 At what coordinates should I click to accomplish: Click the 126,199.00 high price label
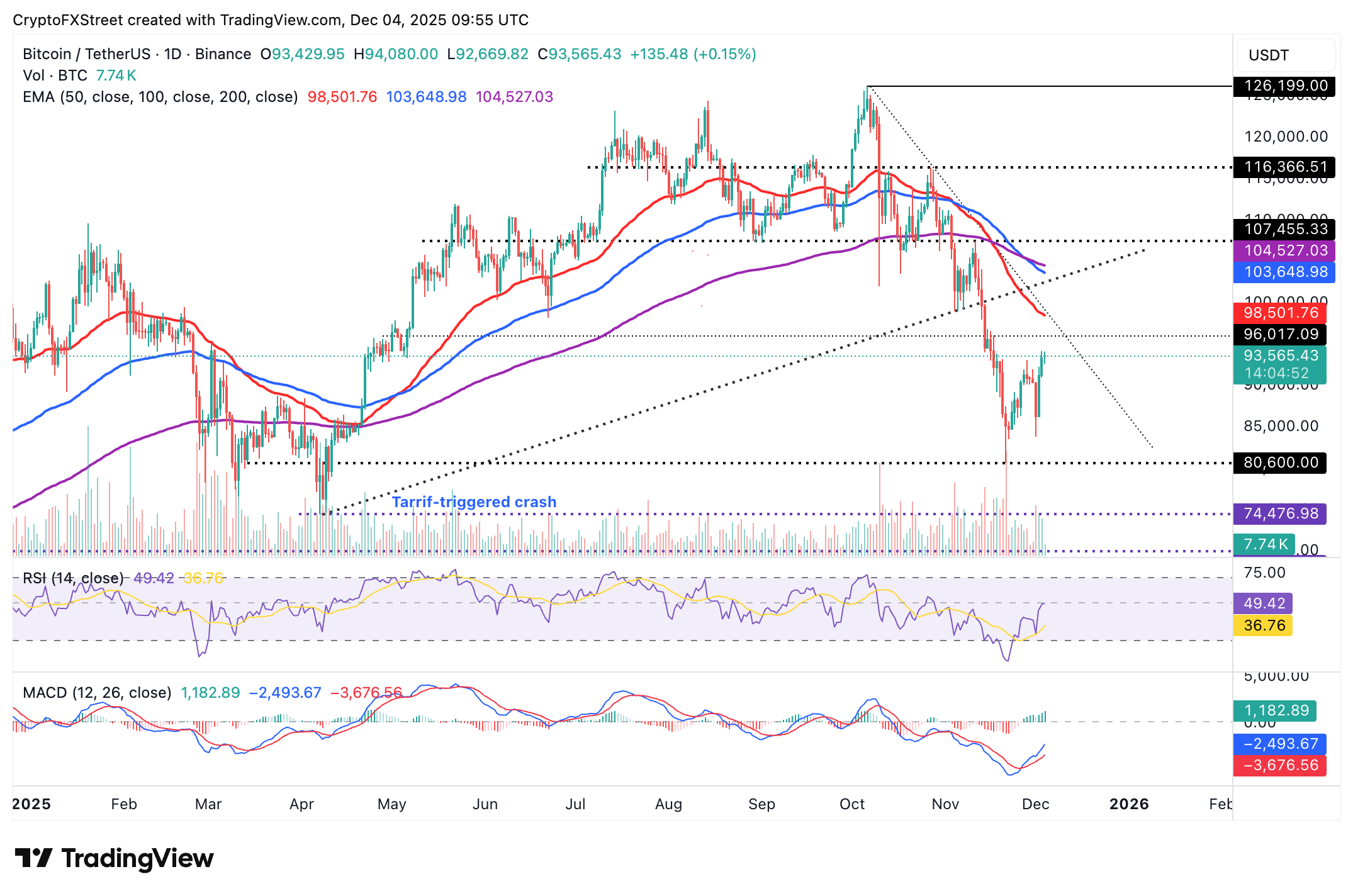(x=1284, y=86)
